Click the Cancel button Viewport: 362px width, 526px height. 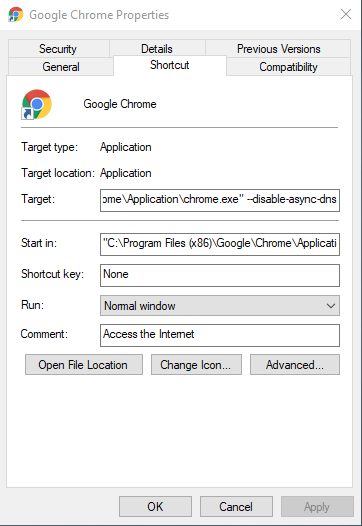coord(236,507)
